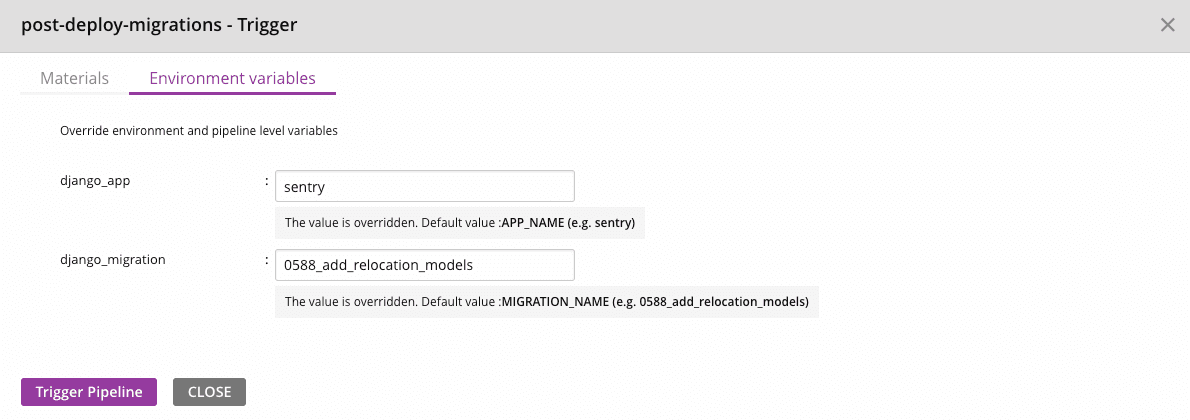Click the override hint text under django_app
The height and width of the screenshot is (420, 1190).
pyautogui.click(x=392, y=222)
